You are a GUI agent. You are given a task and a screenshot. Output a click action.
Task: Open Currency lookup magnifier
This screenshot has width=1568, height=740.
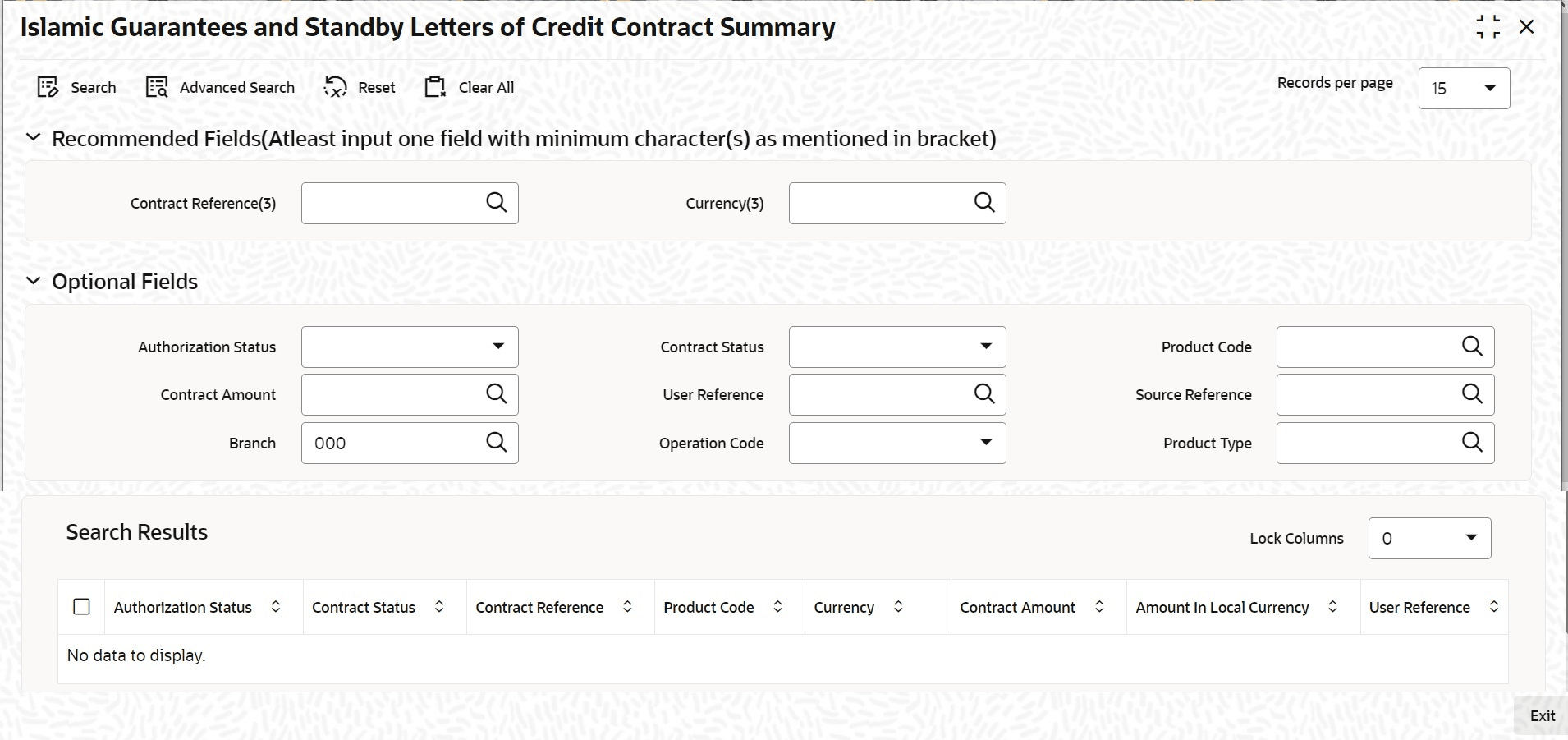coord(984,203)
